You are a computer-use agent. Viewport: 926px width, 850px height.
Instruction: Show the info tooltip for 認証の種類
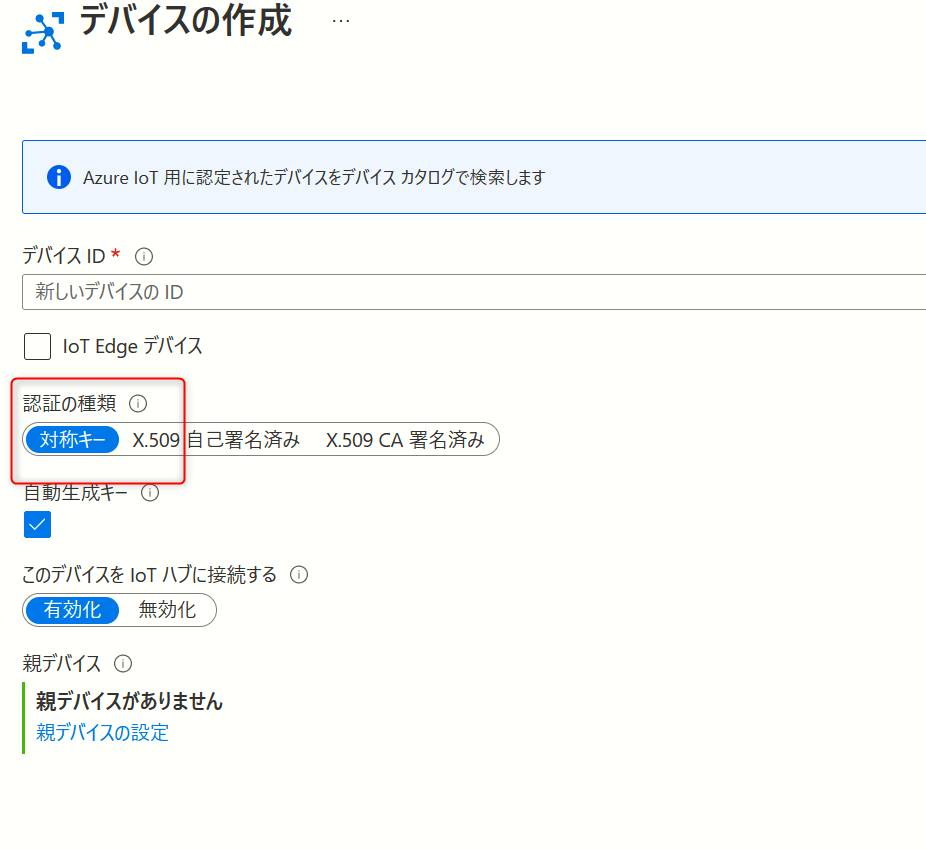point(138,403)
